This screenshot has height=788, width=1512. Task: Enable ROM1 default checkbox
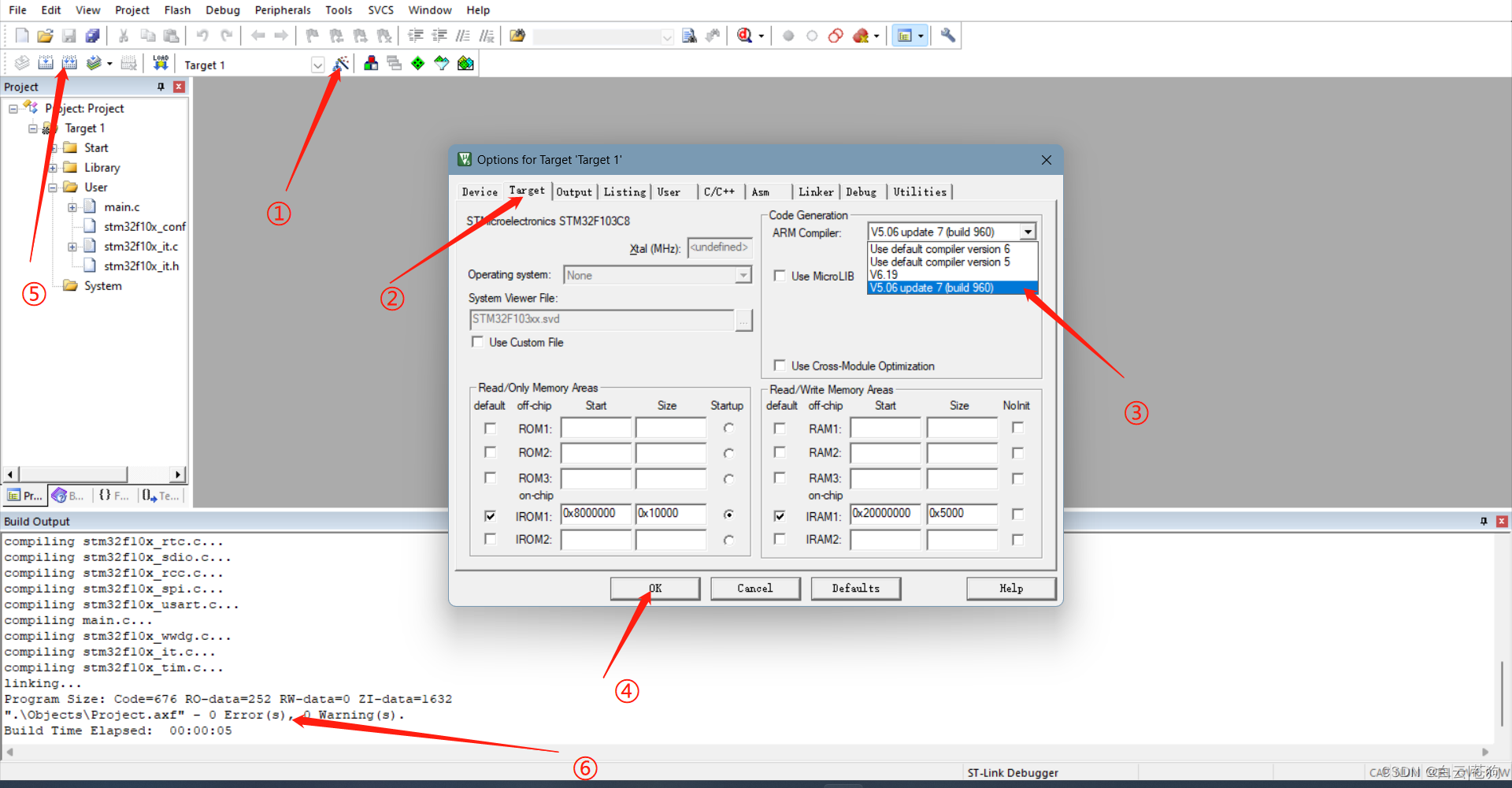tap(490, 428)
